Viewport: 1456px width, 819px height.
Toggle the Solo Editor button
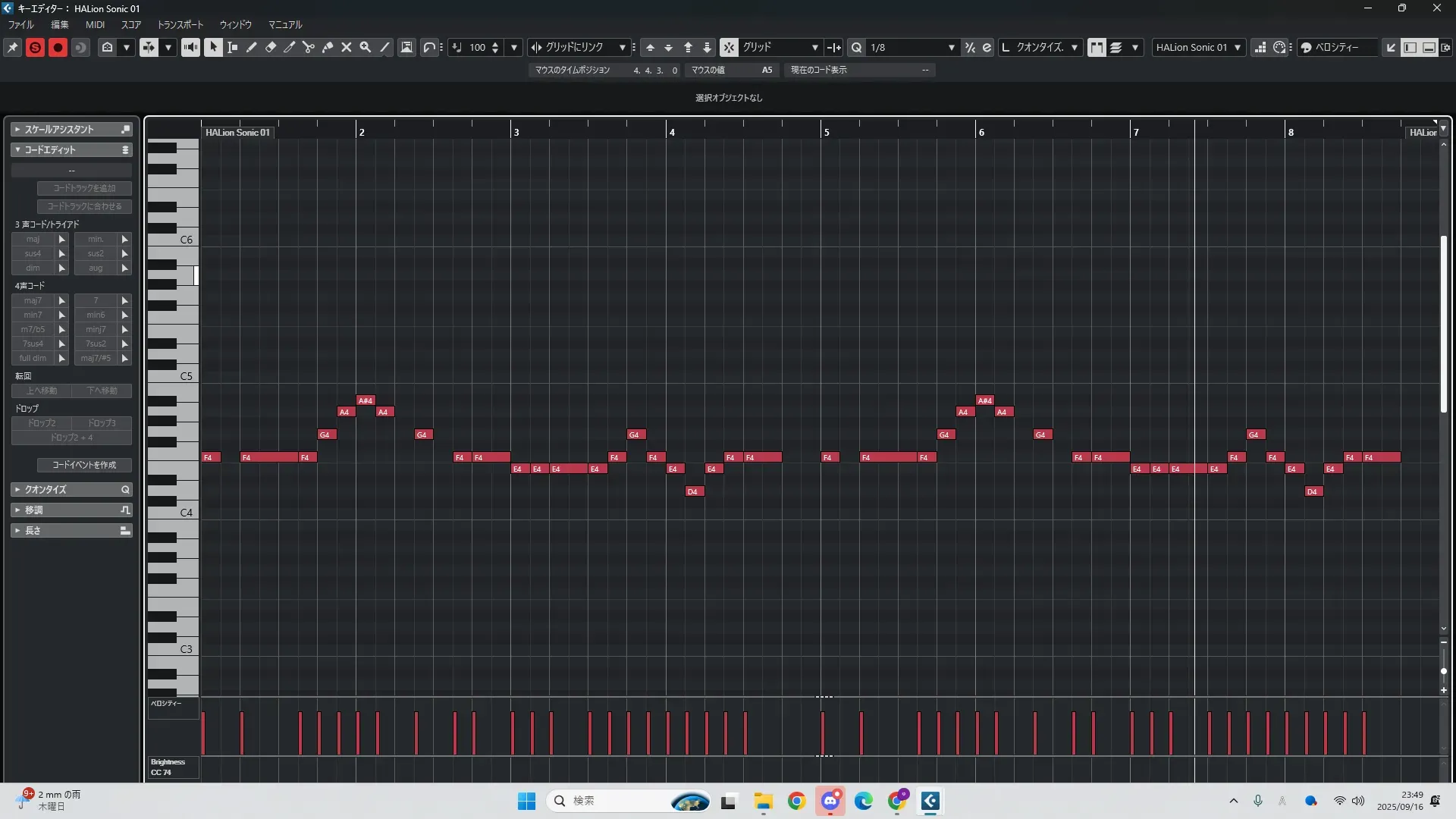pyautogui.click(x=35, y=47)
